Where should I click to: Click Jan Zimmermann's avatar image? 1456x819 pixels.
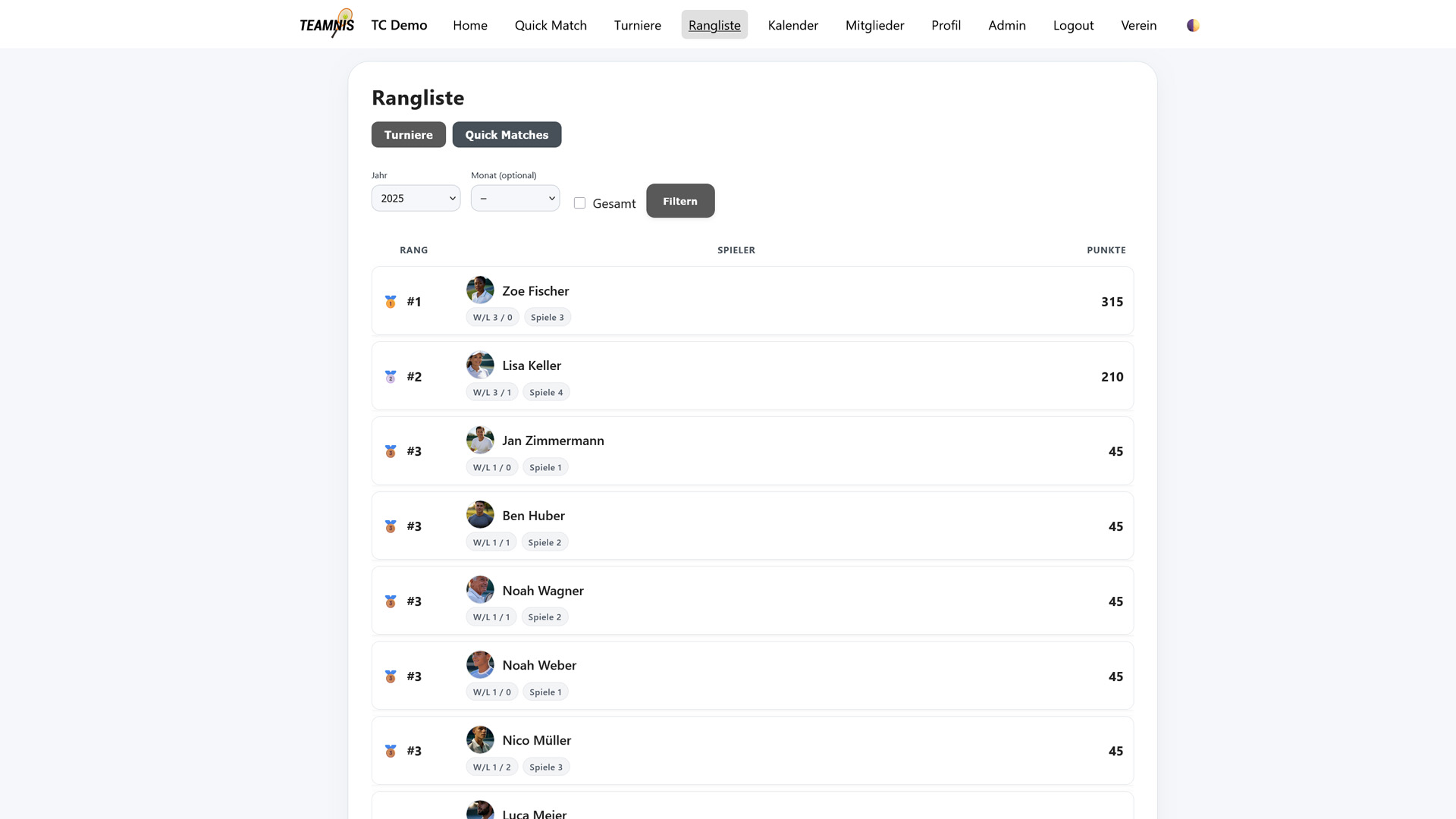click(x=480, y=440)
